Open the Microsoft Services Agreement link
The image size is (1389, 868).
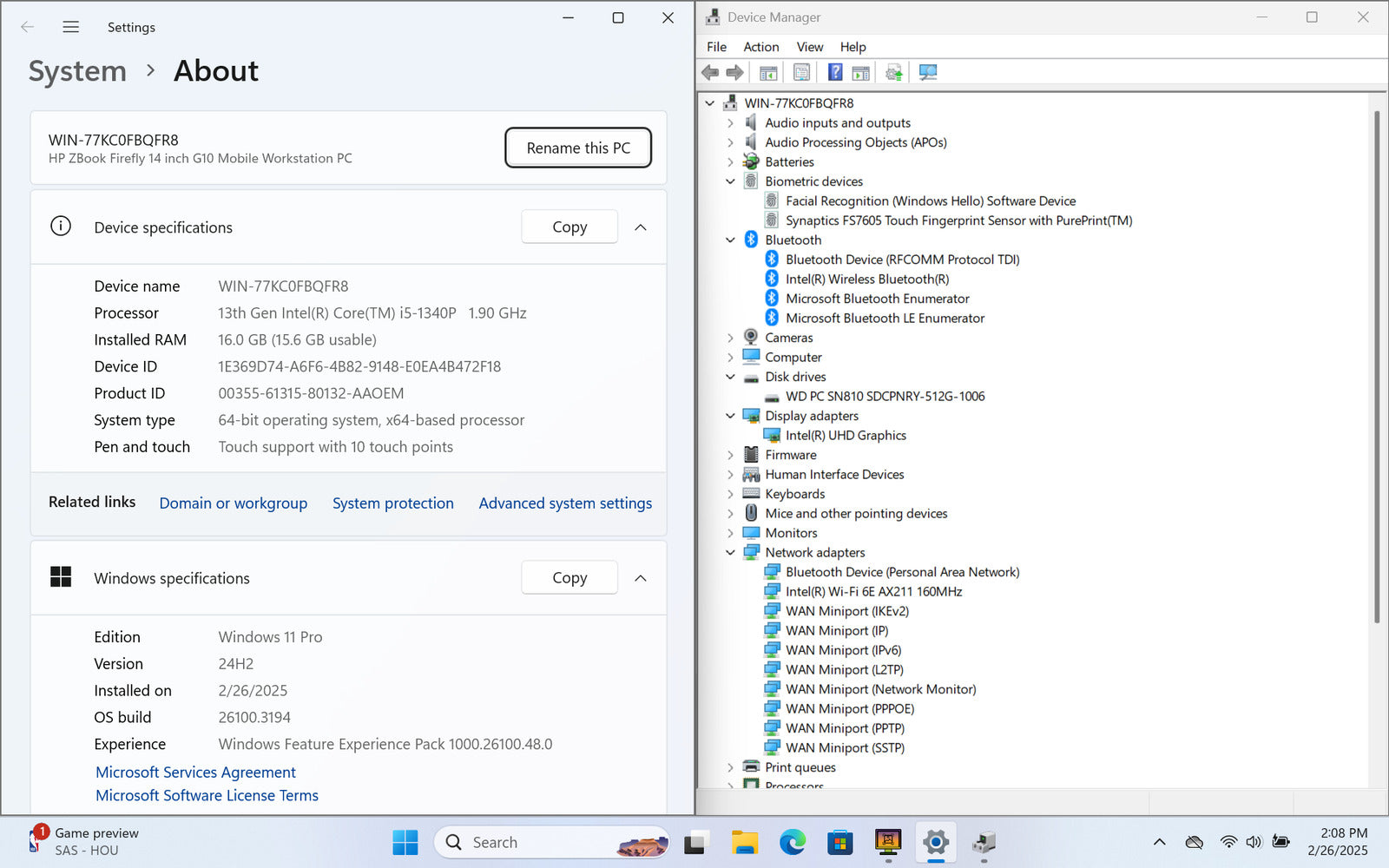(195, 773)
